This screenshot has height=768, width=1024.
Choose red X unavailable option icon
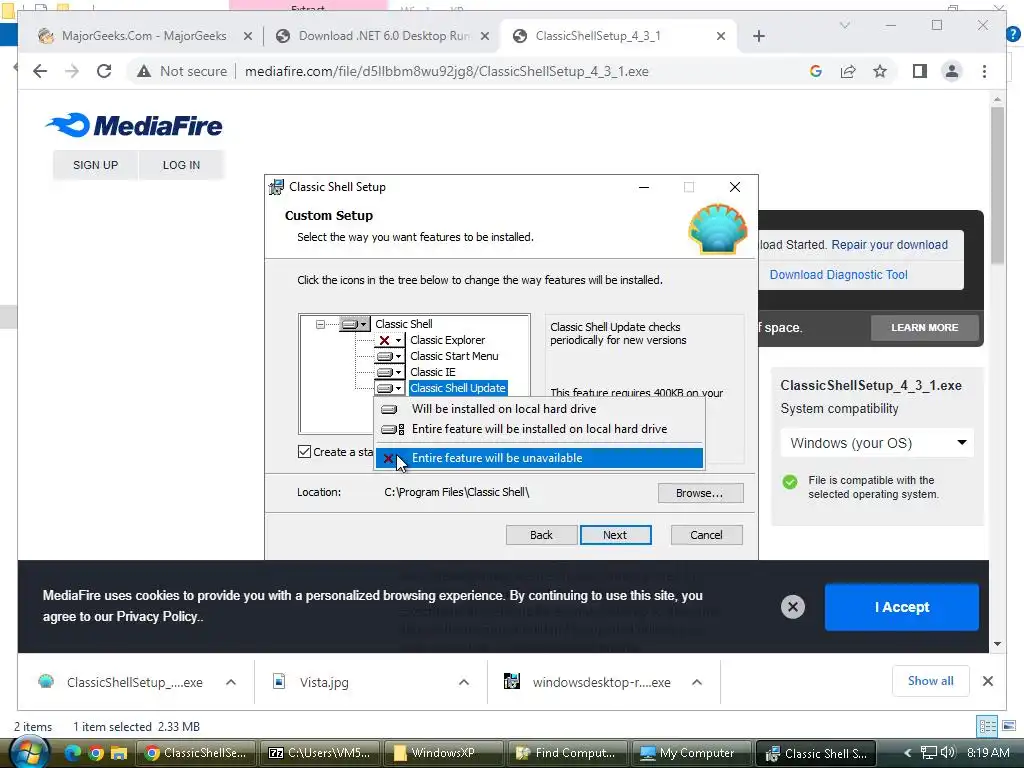tap(389, 458)
